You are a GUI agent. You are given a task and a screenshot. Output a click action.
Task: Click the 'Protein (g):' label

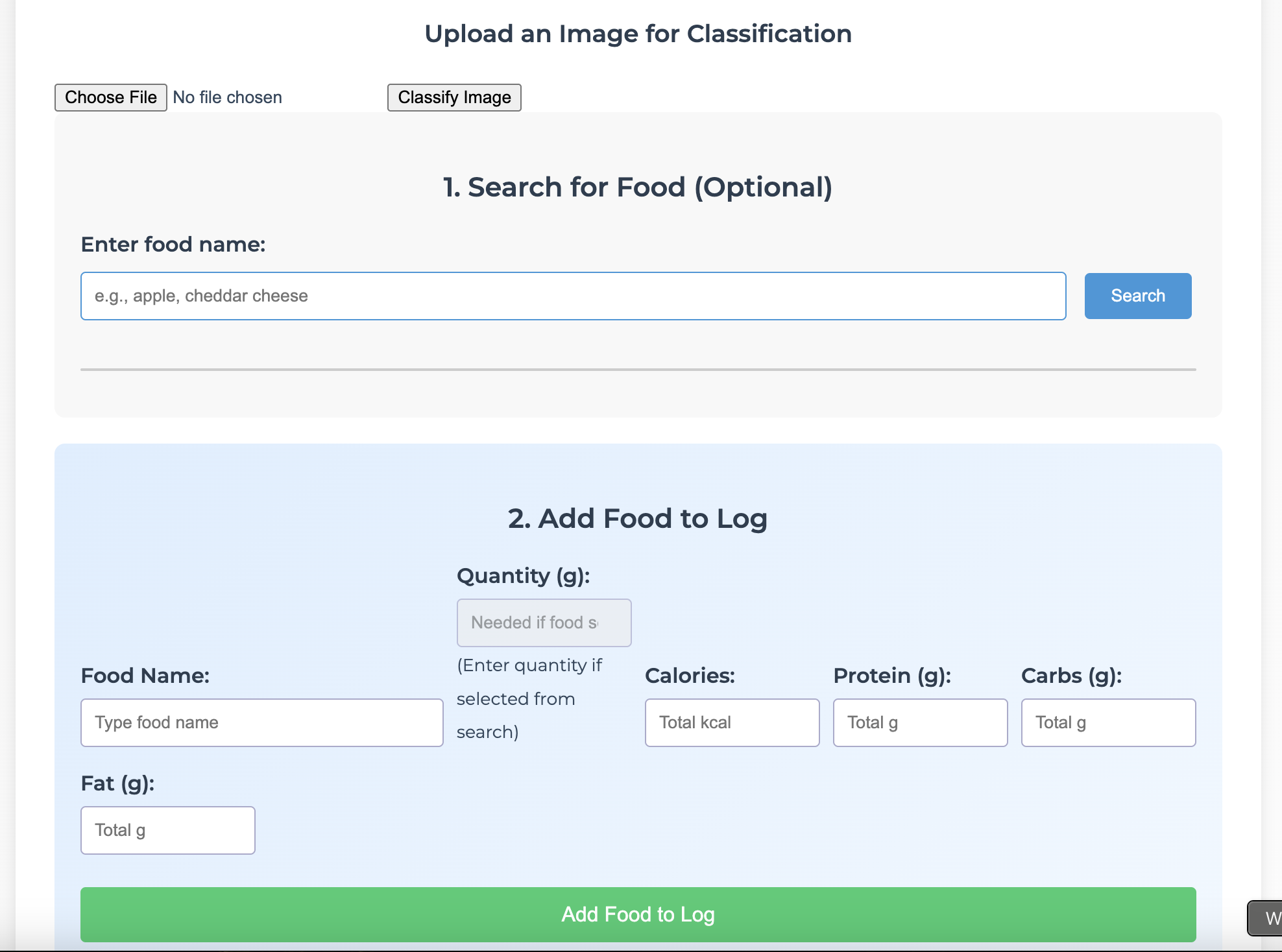[x=892, y=676]
